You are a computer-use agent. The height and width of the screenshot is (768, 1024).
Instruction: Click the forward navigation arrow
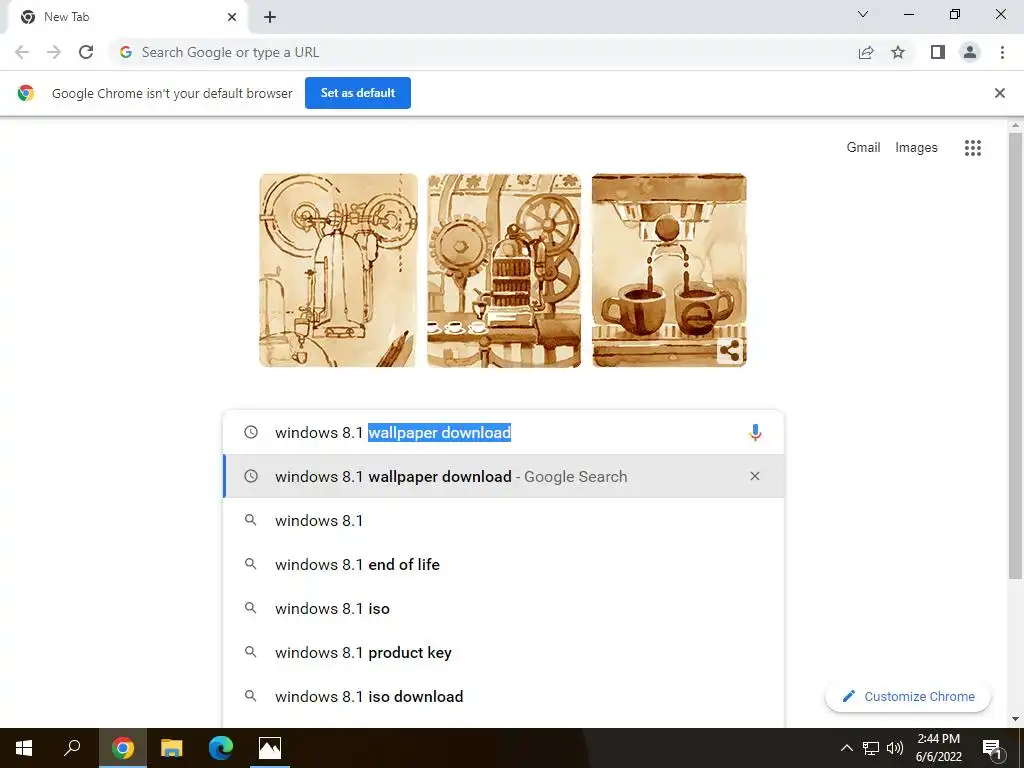pyautogui.click(x=54, y=52)
